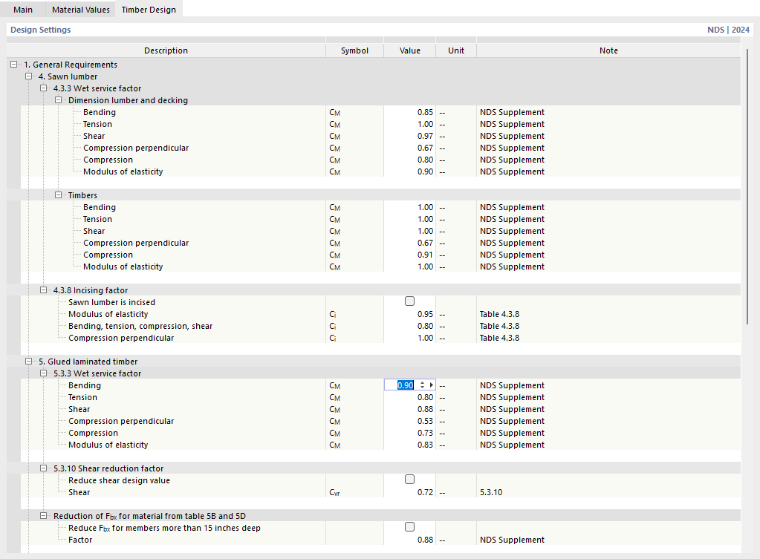Collapse the 4. Sawn lumber node
760x559 pixels.
29,77
